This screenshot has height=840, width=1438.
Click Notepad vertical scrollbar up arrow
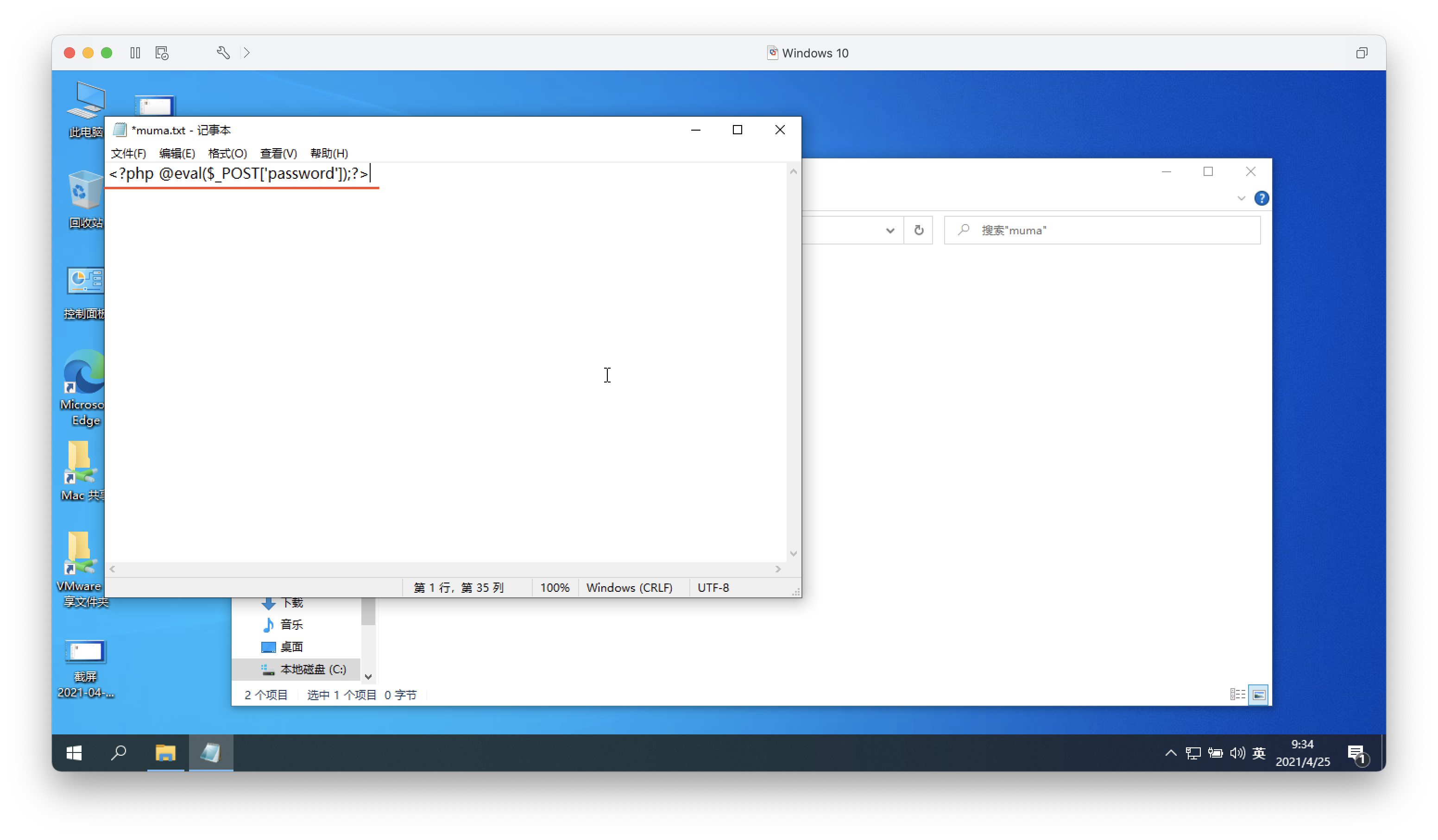[x=793, y=171]
